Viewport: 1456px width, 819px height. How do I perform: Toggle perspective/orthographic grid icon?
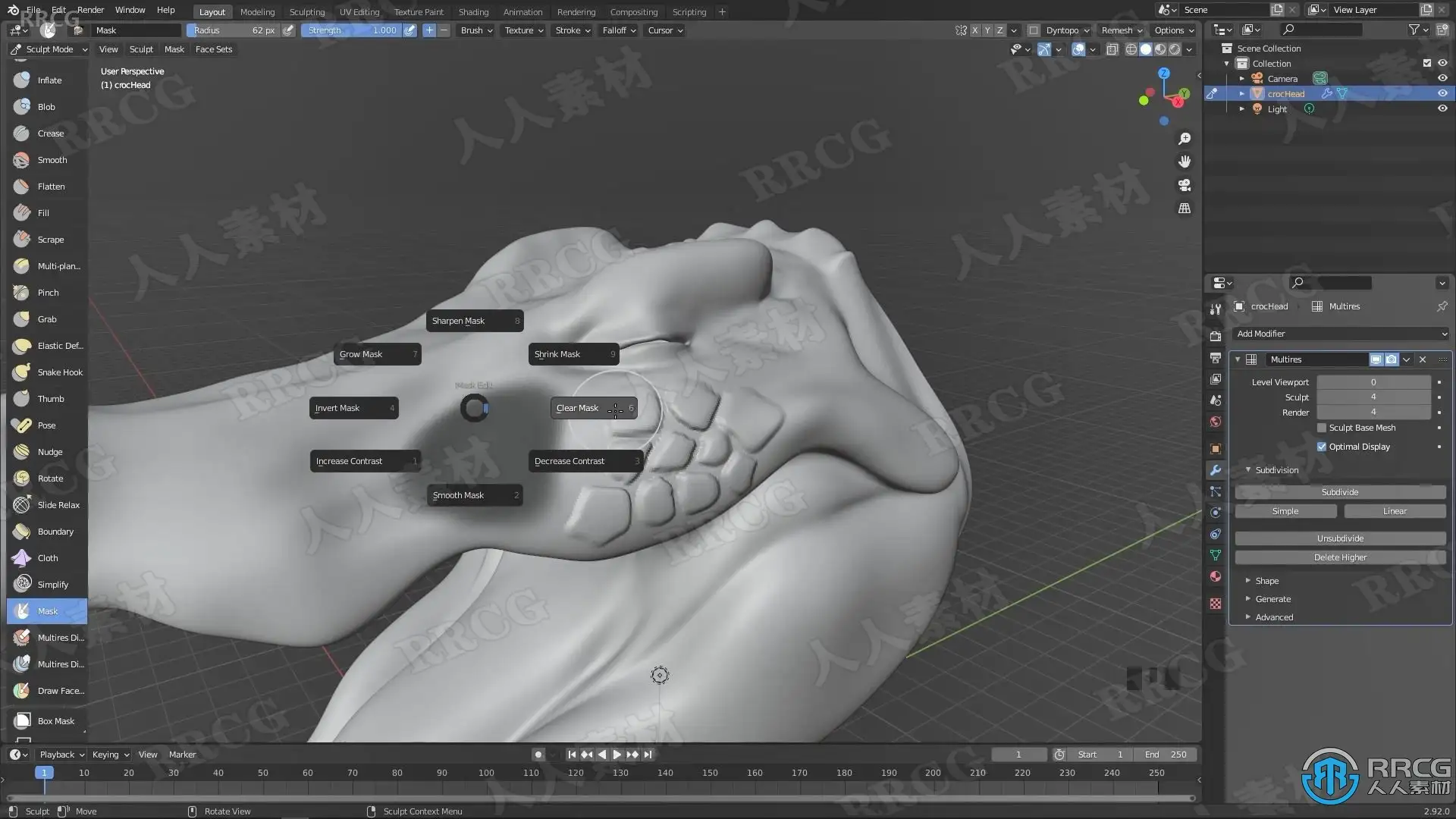(1184, 209)
